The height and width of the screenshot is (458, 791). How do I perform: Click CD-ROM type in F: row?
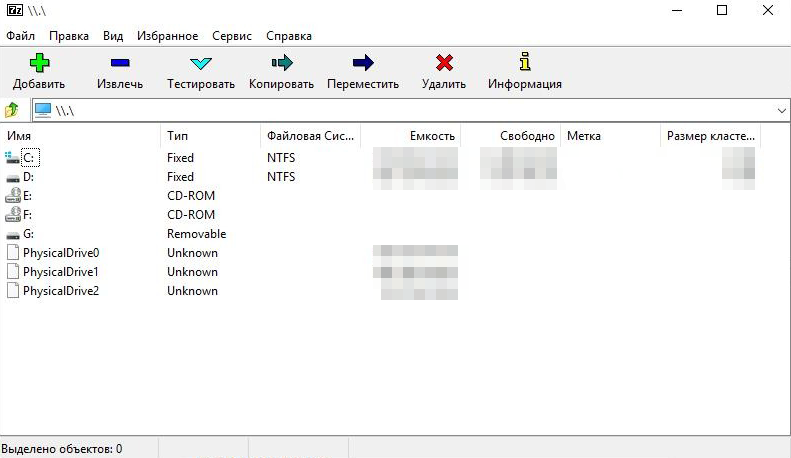191,215
